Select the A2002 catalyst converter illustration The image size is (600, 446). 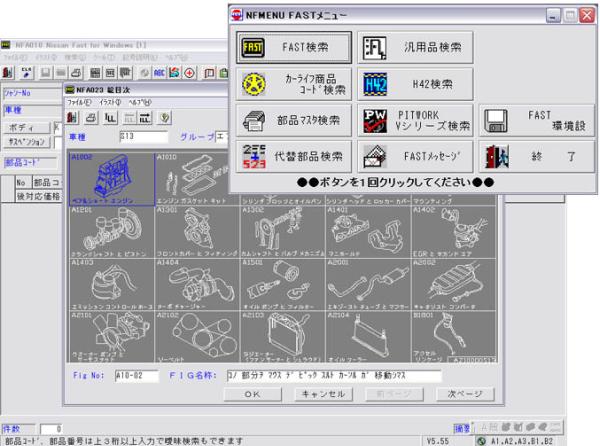tap(454, 285)
